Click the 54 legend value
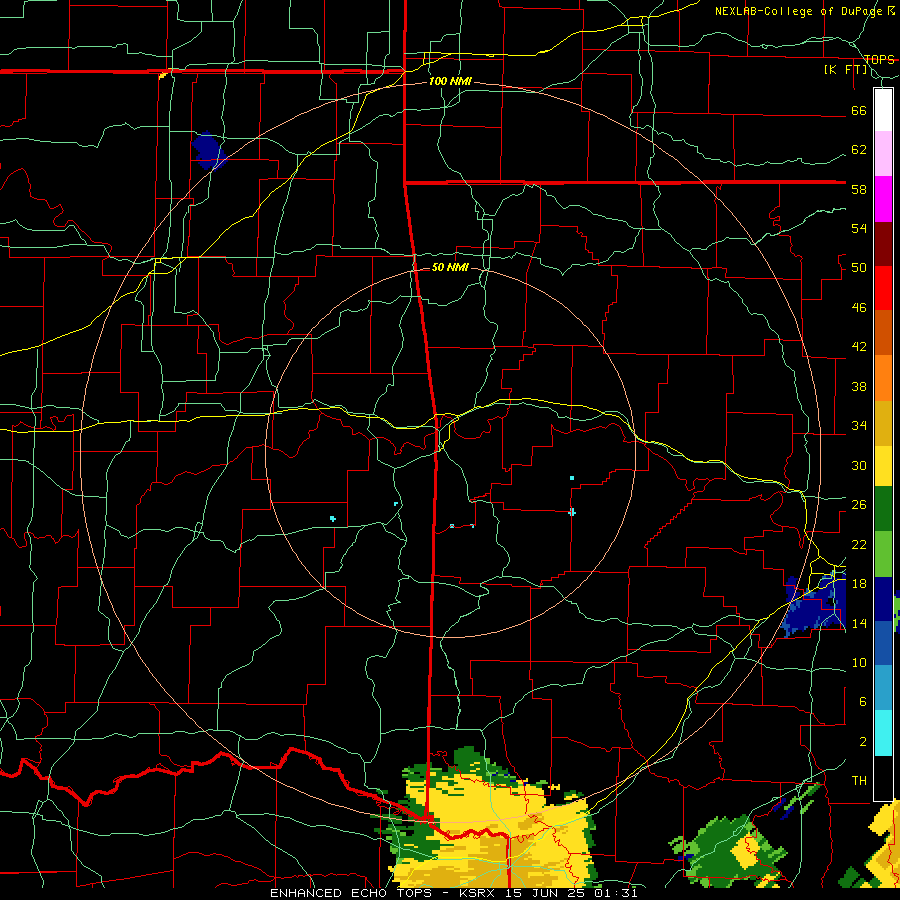 859,228
